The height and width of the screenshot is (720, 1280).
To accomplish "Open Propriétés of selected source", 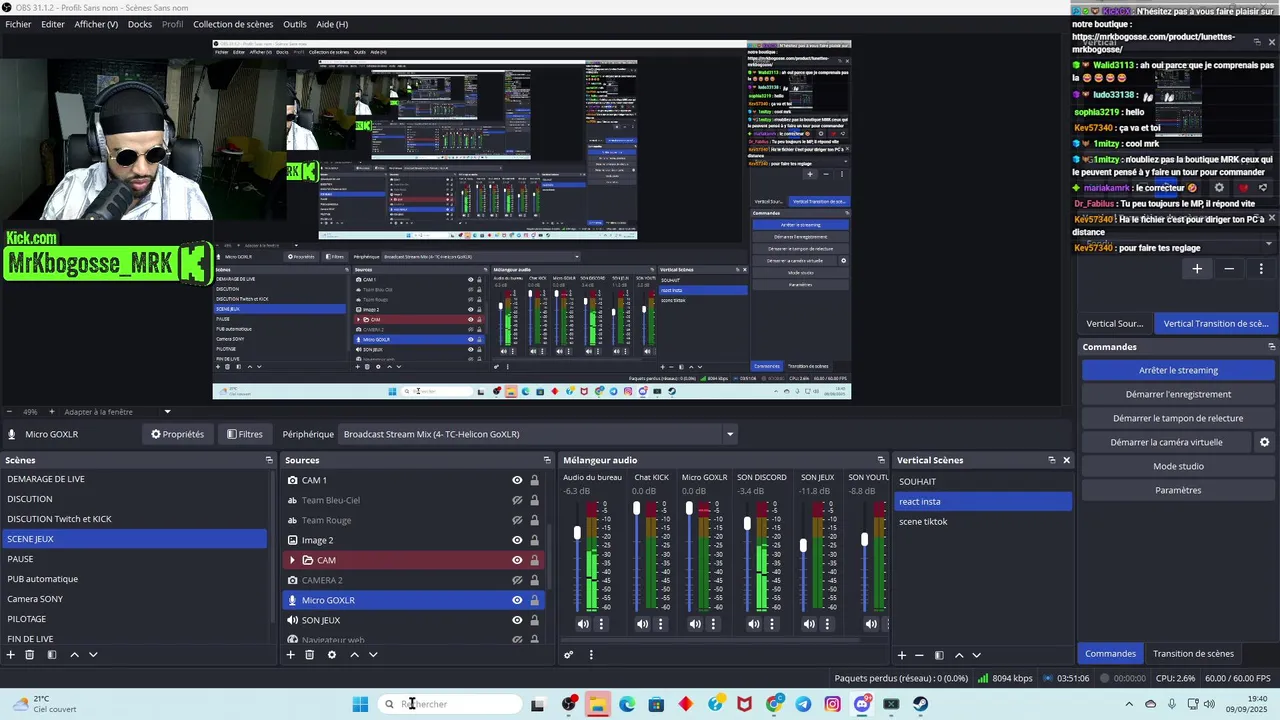I will [177, 434].
